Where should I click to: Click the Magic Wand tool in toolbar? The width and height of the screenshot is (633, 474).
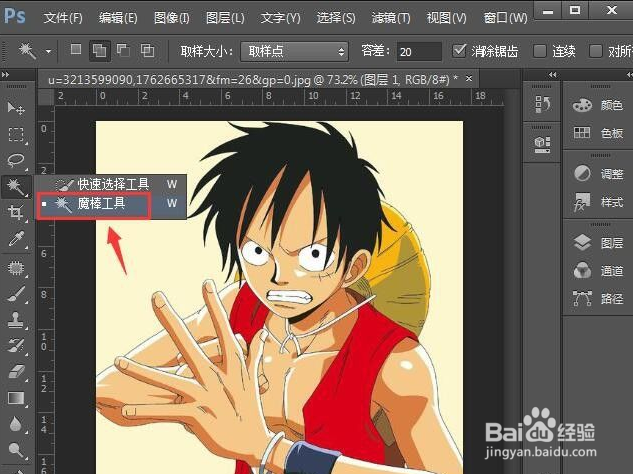tap(16, 187)
